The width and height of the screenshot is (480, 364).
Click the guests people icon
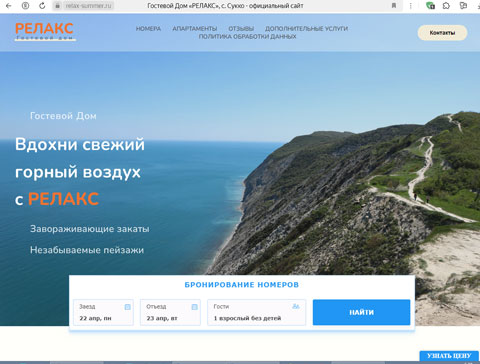296,306
